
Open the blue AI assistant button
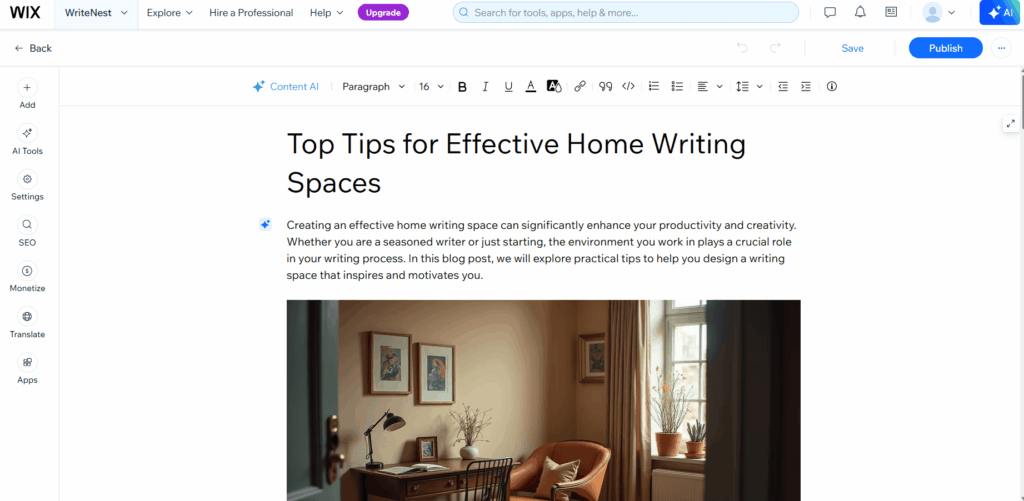tap(1000, 12)
